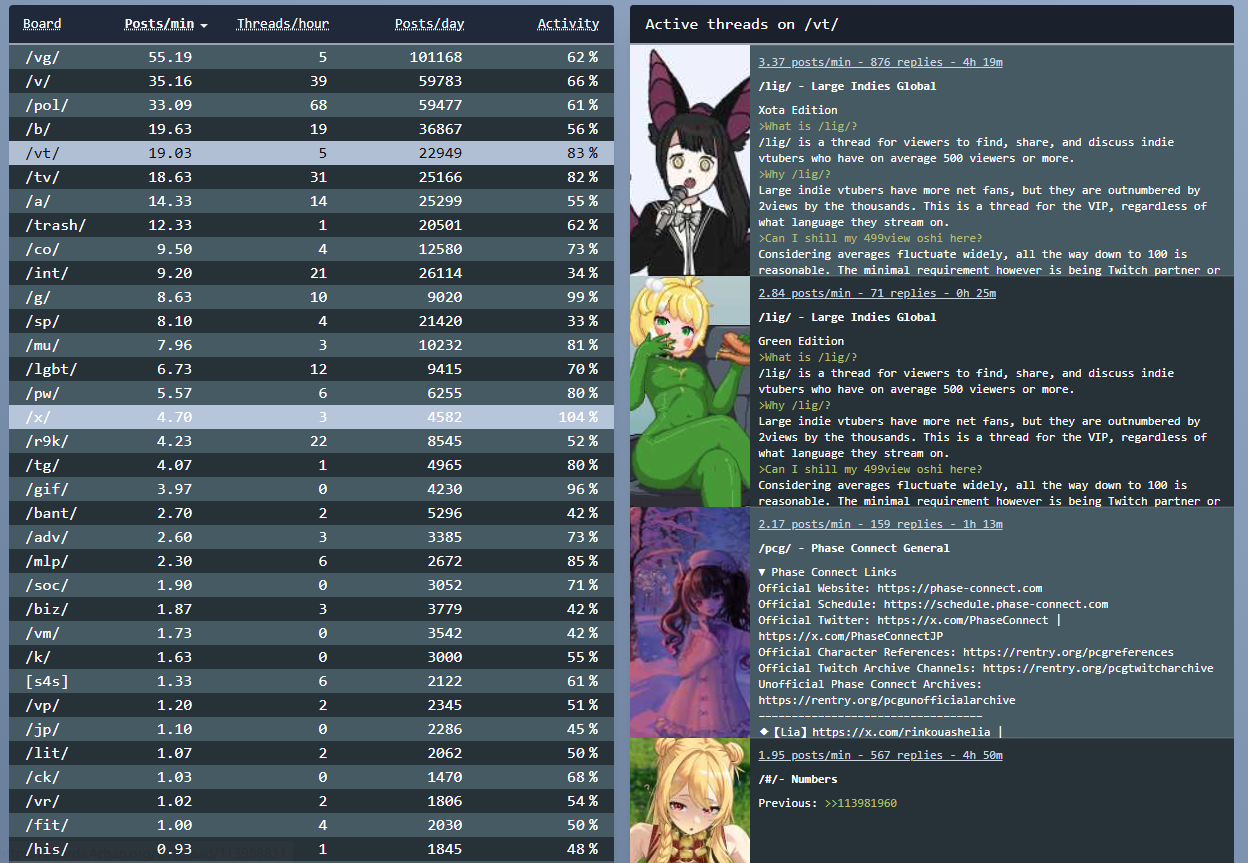Open thread link 2.17 posts/min 159 replies
The image size is (1248, 863).
[x=880, y=524]
